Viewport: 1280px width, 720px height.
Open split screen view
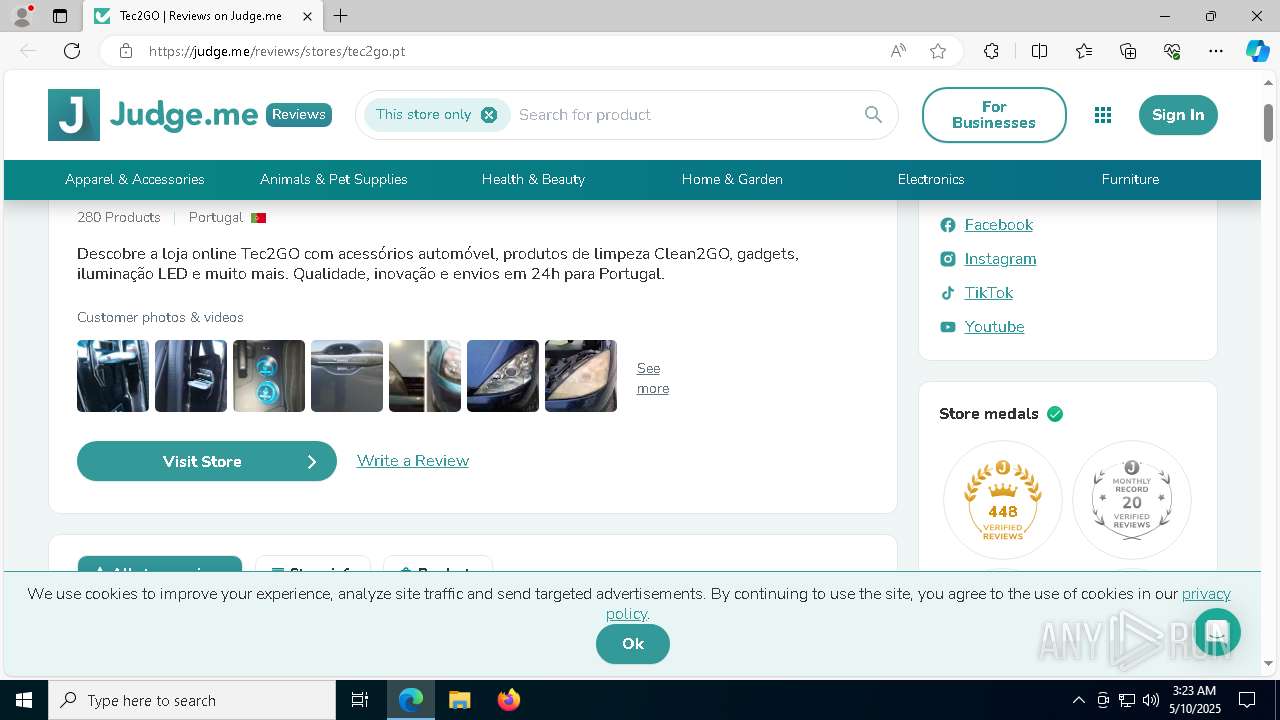[x=1039, y=51]
